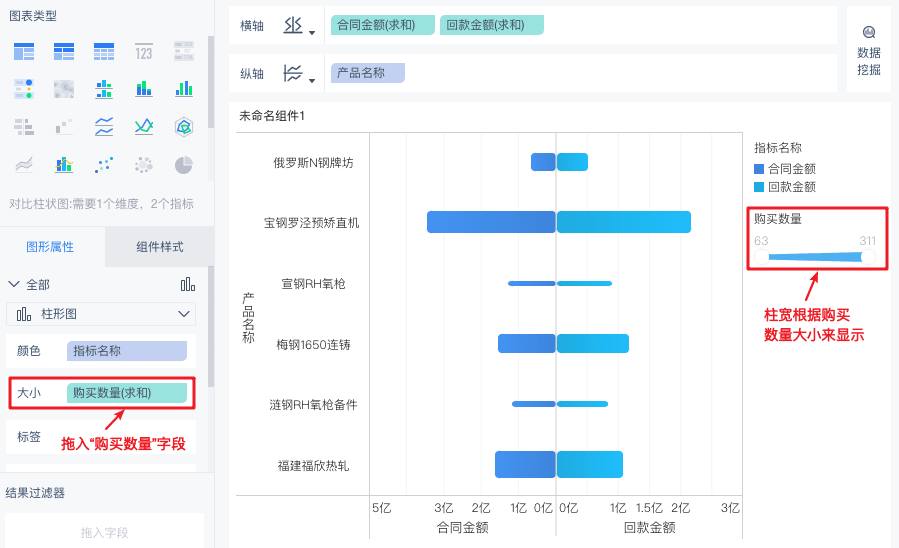Click the 横轴 axis settings icon
Screen dimensions: 899x548
293,25
